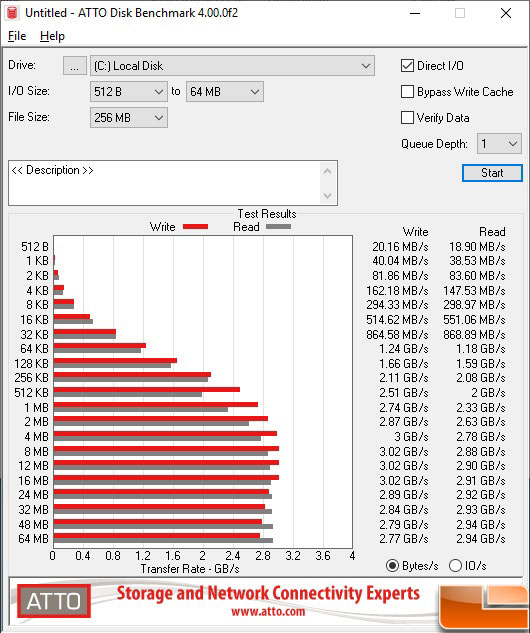Click the 20.16 MB/s write result for 512 B
The width and height of the screenshot is (530, 633).
(400, 246)
